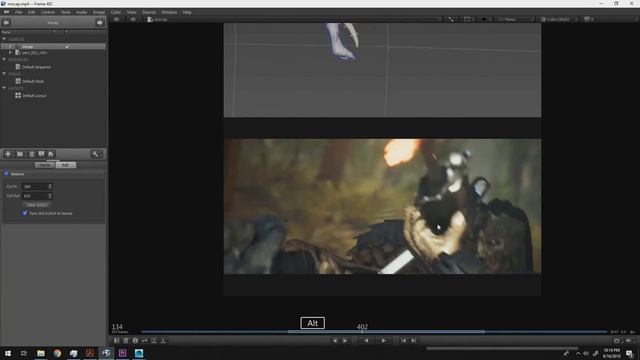Image resolution: width=640 pixels, height=360 pixels.
Task: Click the step forward one frame button
Action: pyautogui.click(x=345, y=340)
